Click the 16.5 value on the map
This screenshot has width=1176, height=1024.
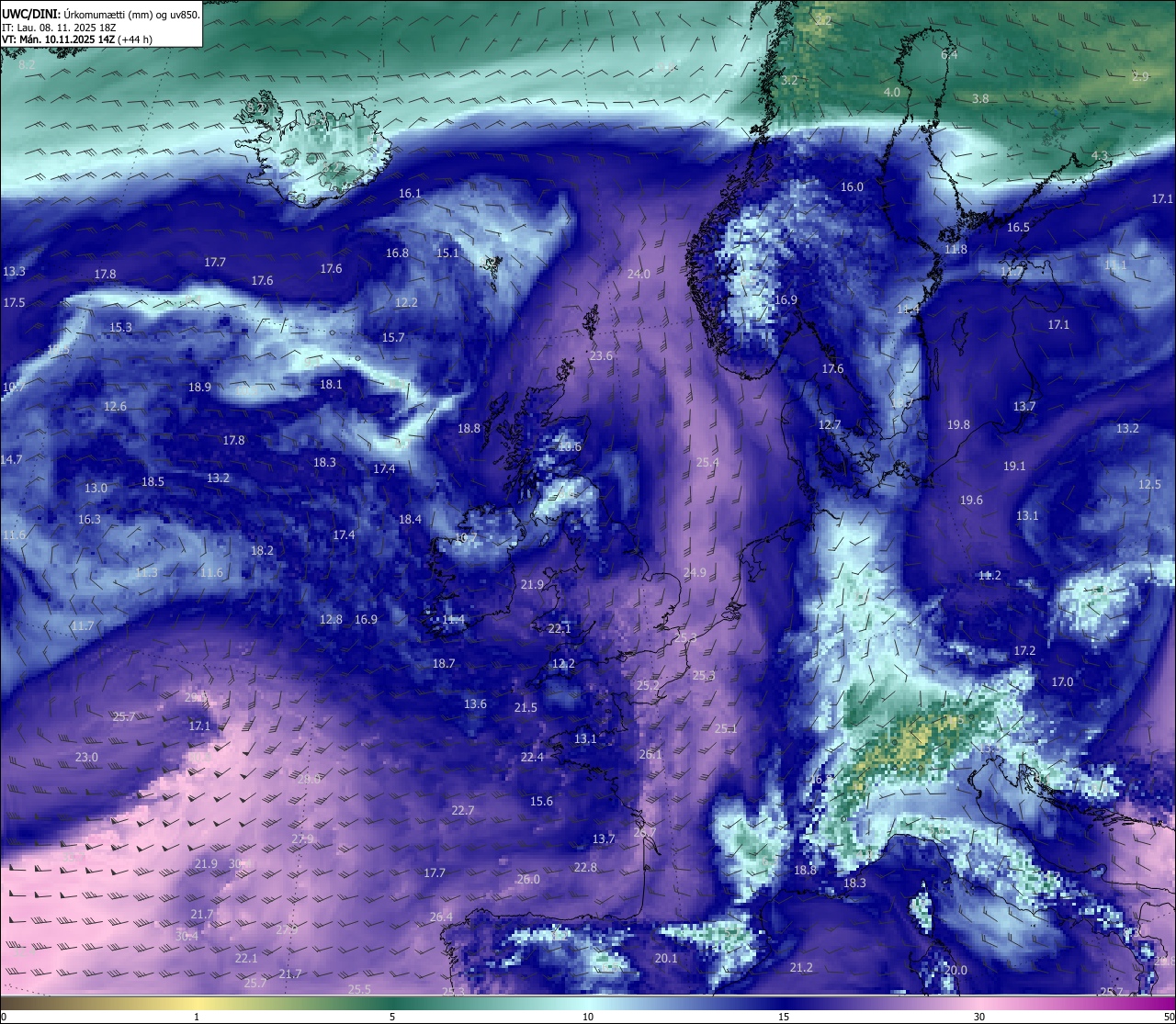[x=1018, y=227]
